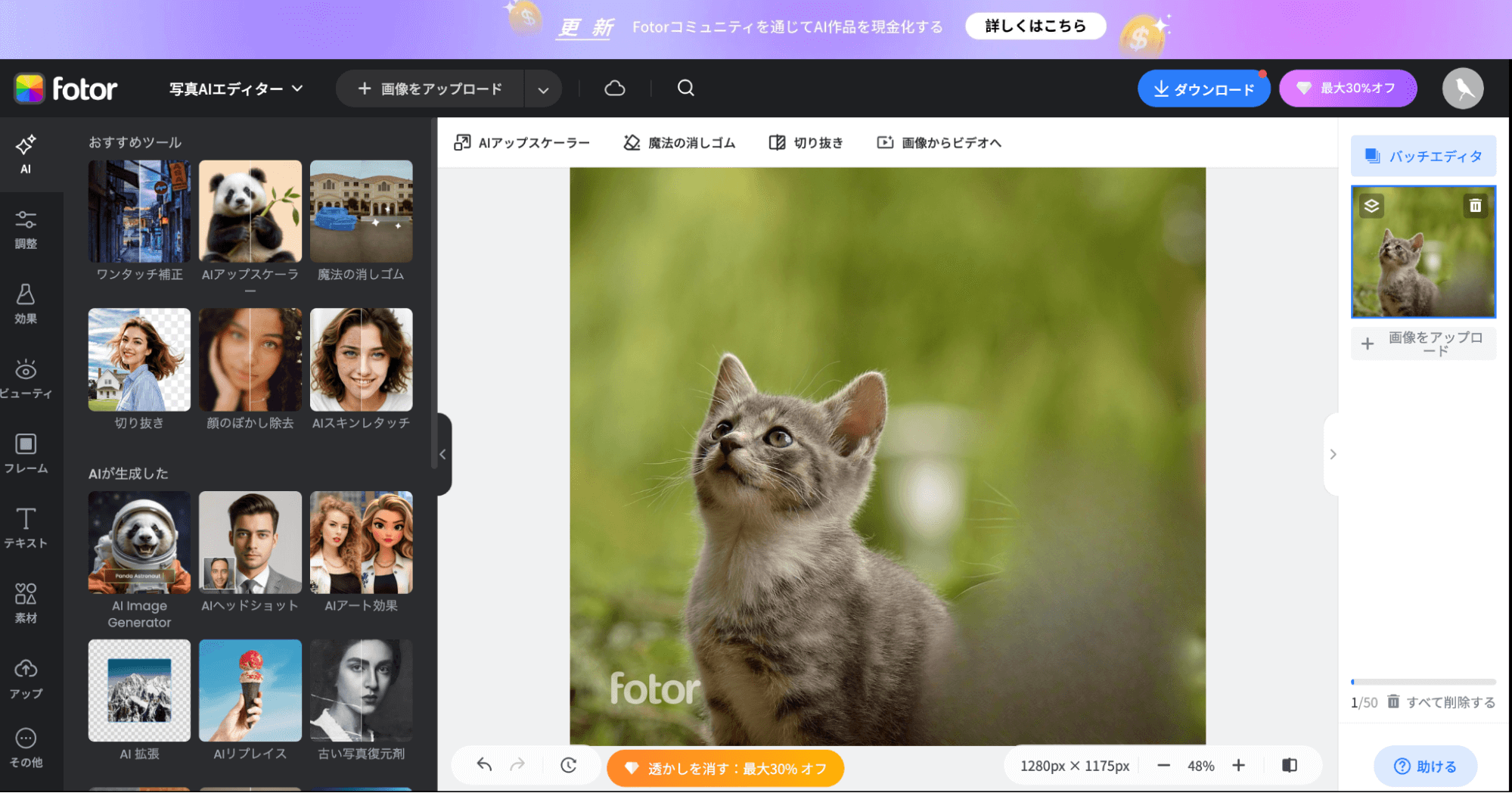Click the 詳しくはこちら banner button
Image resolution: width=1512 pixels, height=793 pixels.
tap(1035, 26)
